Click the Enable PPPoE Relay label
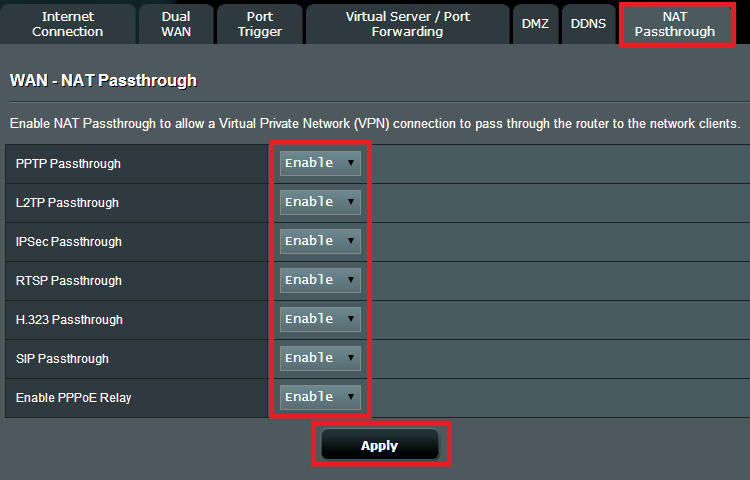Image resolution: width=750 pixels, height=480 pixels. pos(74,398)
